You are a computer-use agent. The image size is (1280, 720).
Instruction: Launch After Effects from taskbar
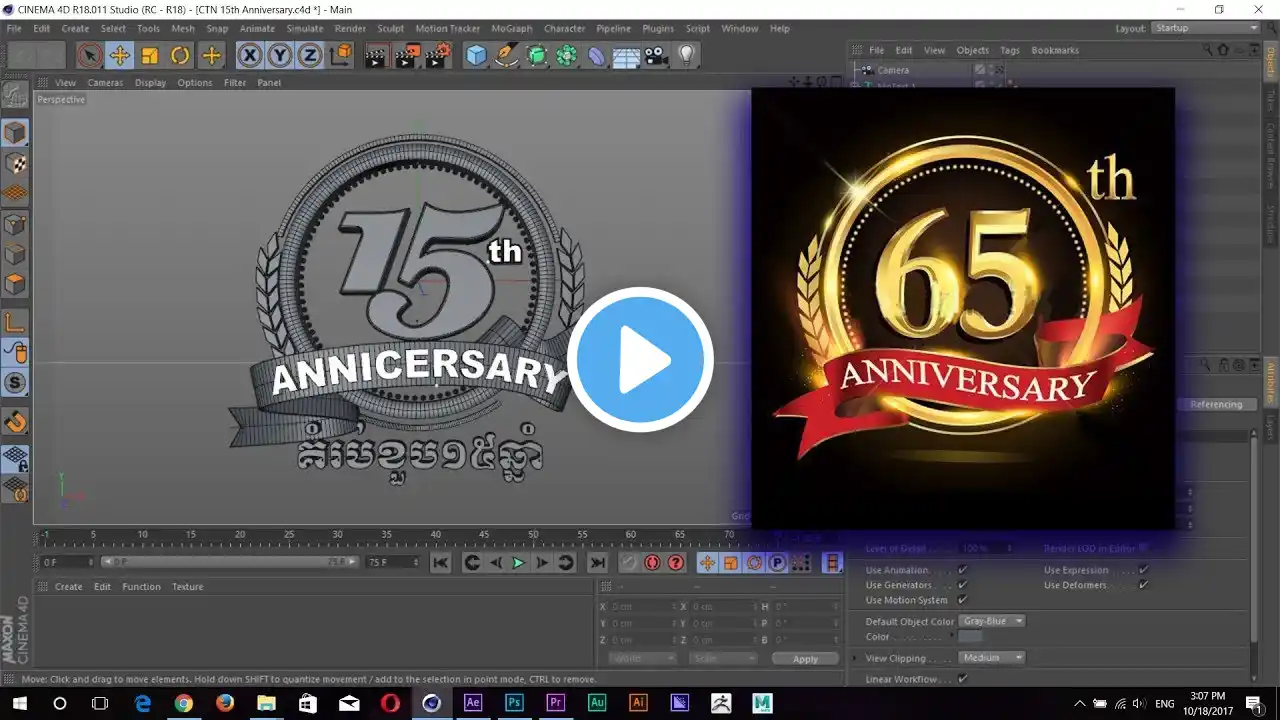point(473,703)
